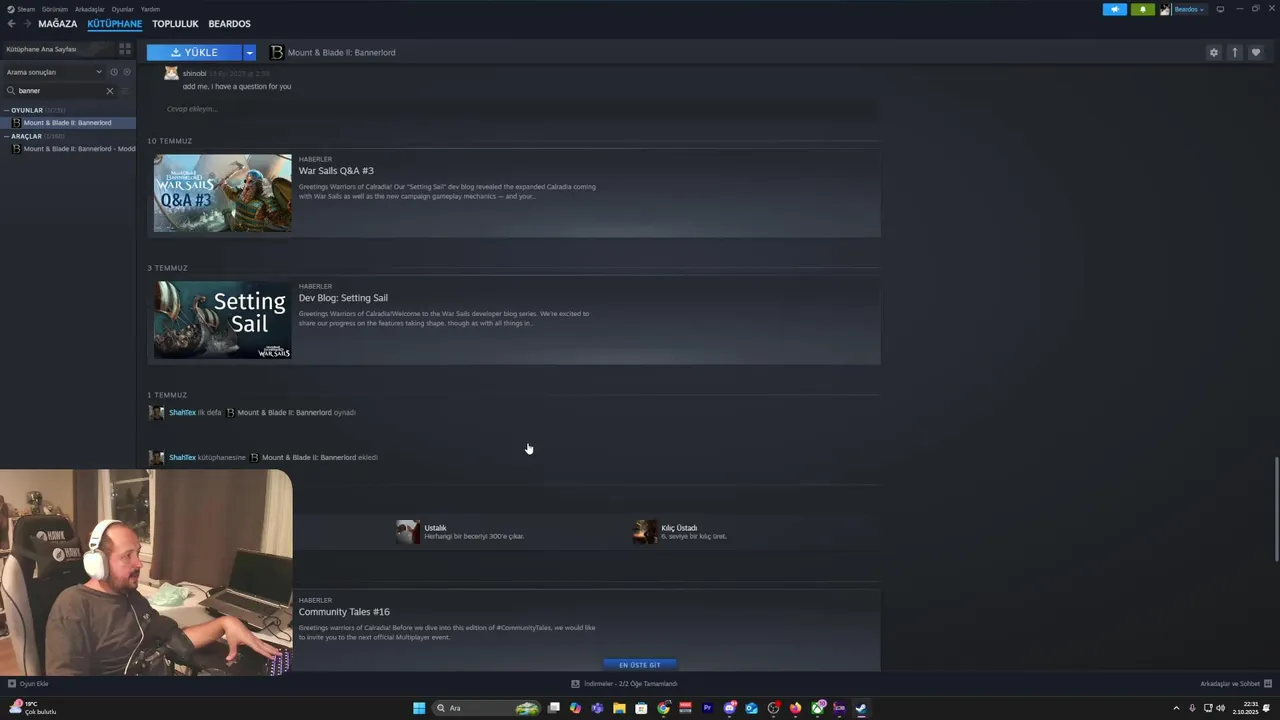The width and height of the screenshot is (1280, 720).
Task: Collapse the ARAÇLAR category
Action: (7, 136)
